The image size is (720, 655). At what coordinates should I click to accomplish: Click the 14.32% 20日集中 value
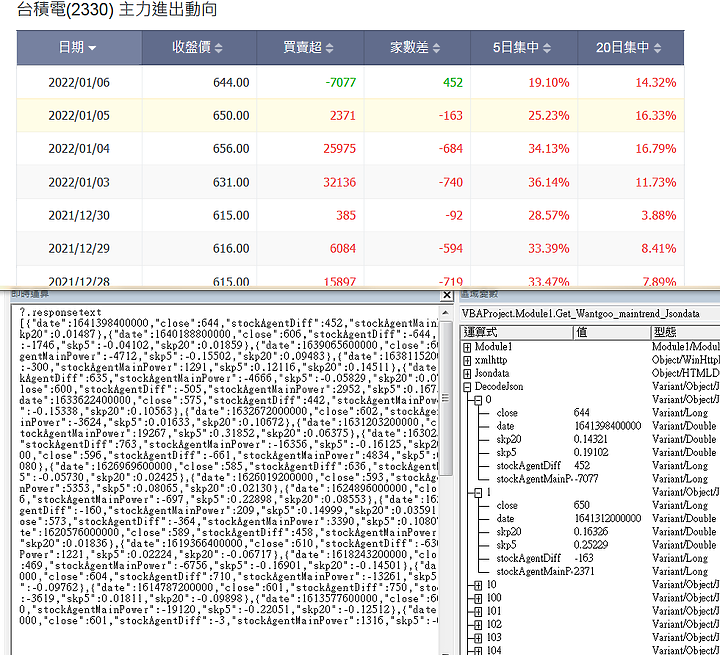(x=656, y=83)
